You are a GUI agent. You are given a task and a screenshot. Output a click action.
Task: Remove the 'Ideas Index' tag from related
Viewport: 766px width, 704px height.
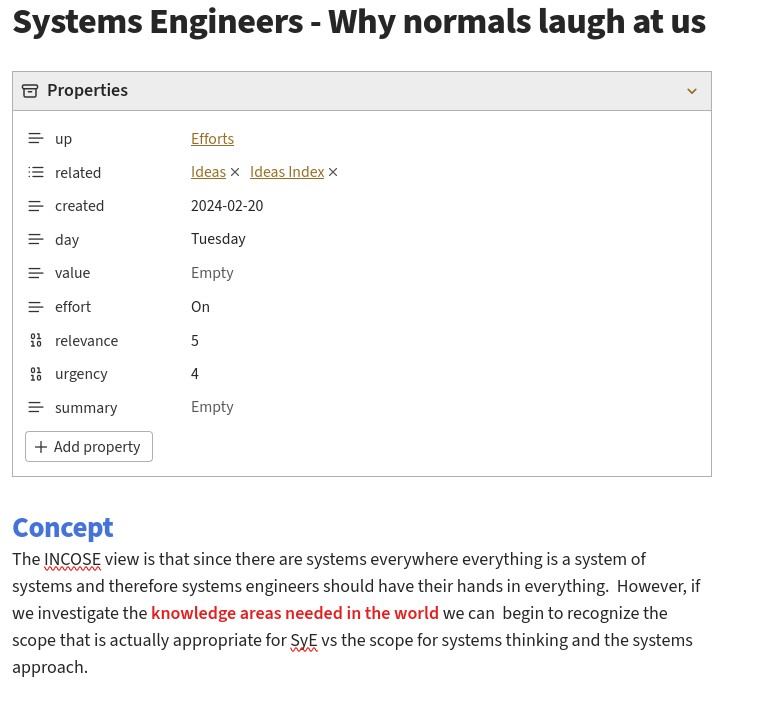(333, 172)
